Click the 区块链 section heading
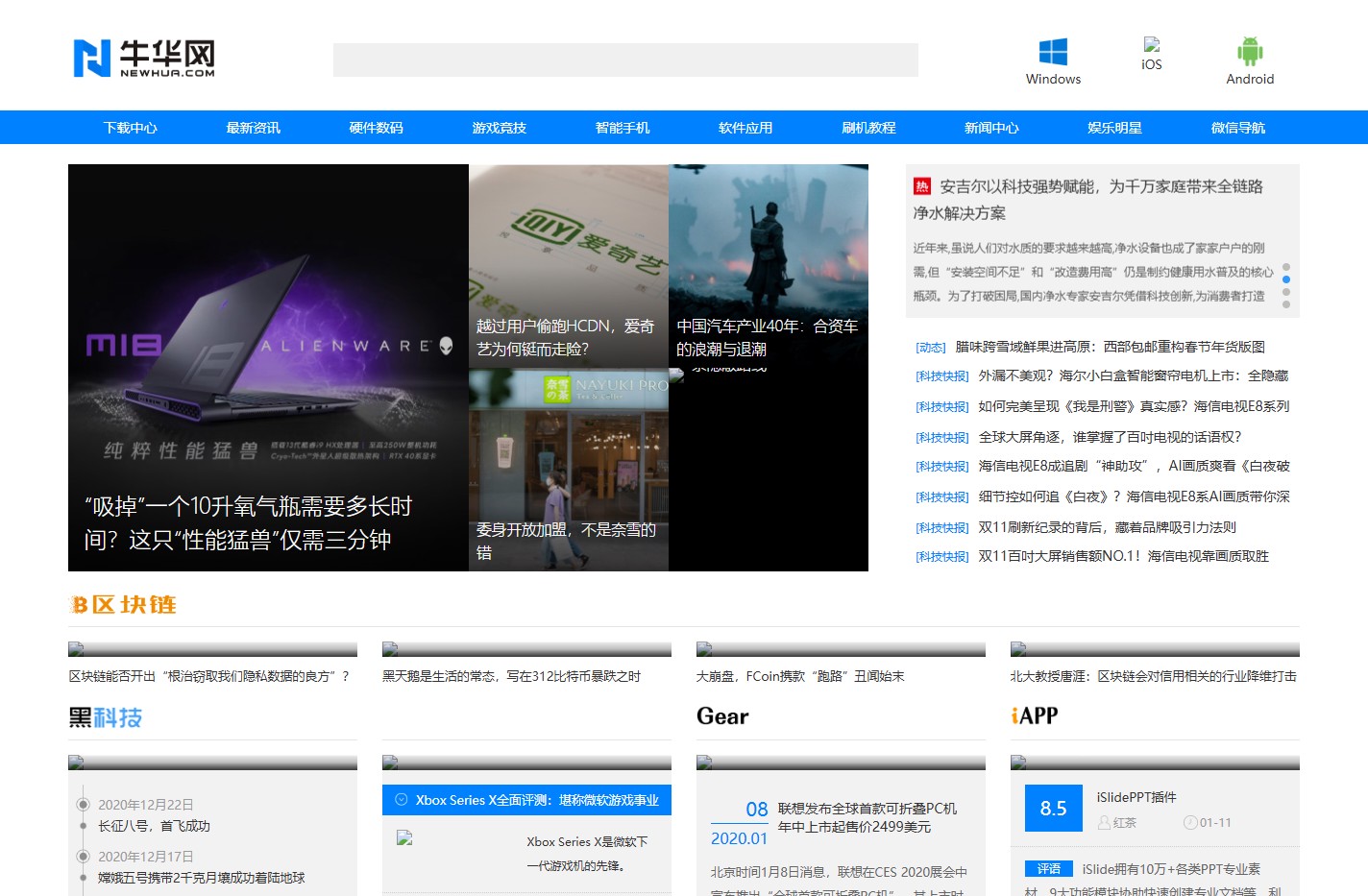Screen dimensions: 1368x896 pos(124,605)
